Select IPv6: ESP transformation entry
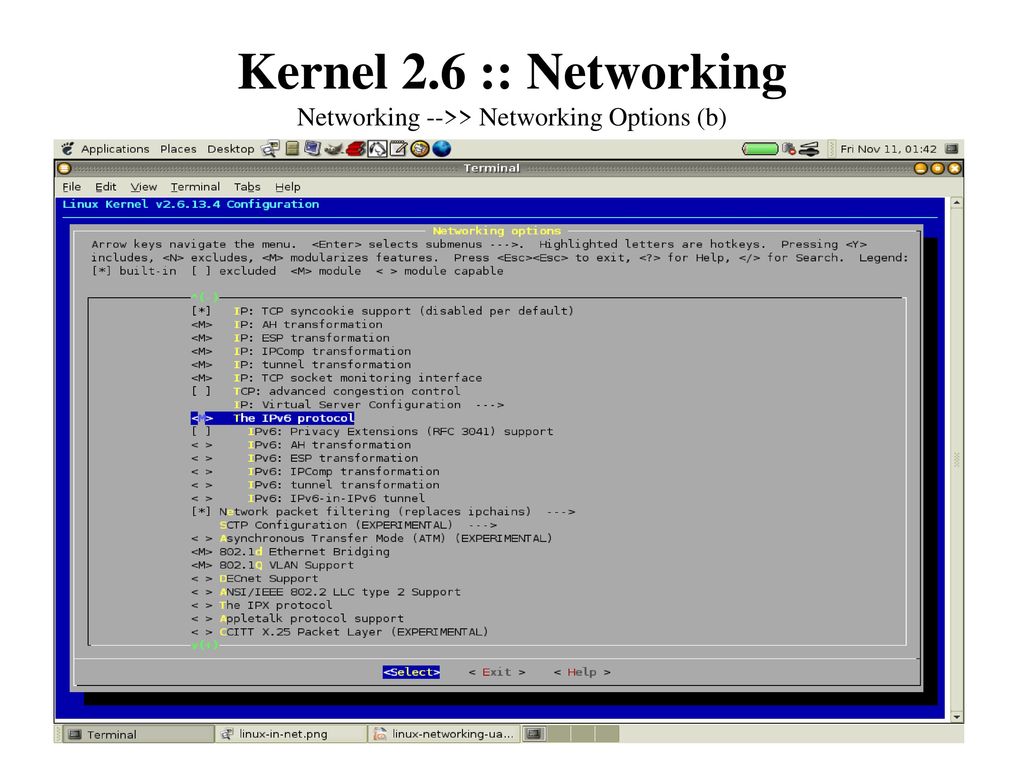This screenshot has height=768, width=1024. point(304,458)
